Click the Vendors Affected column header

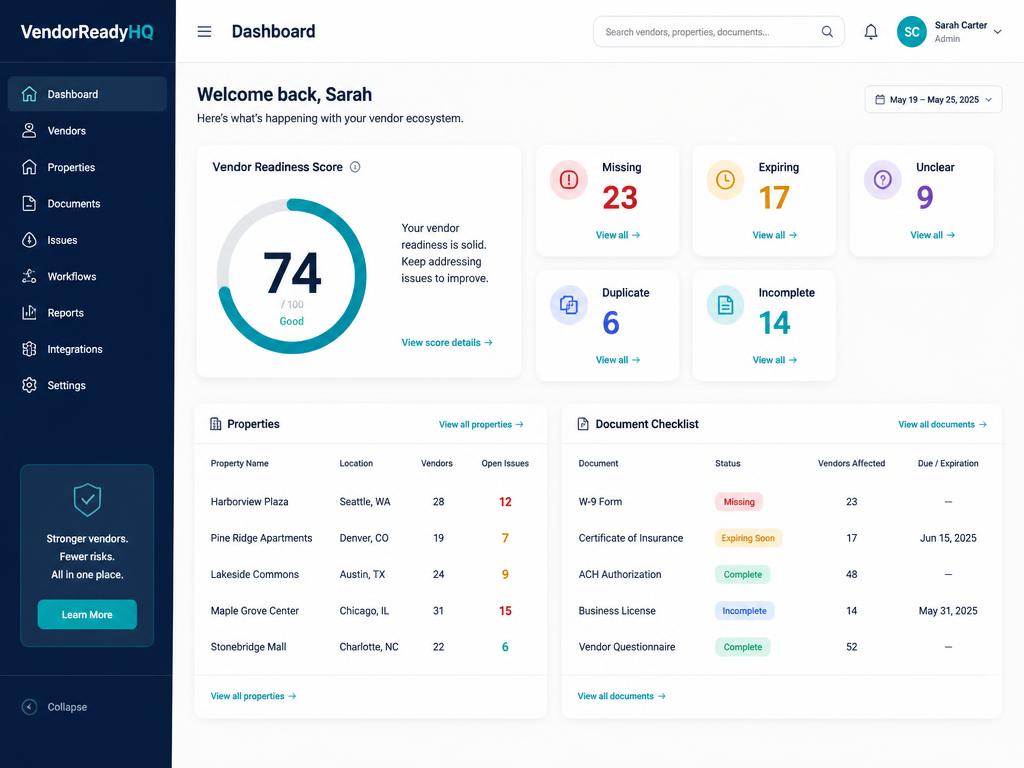coord(852,463)
